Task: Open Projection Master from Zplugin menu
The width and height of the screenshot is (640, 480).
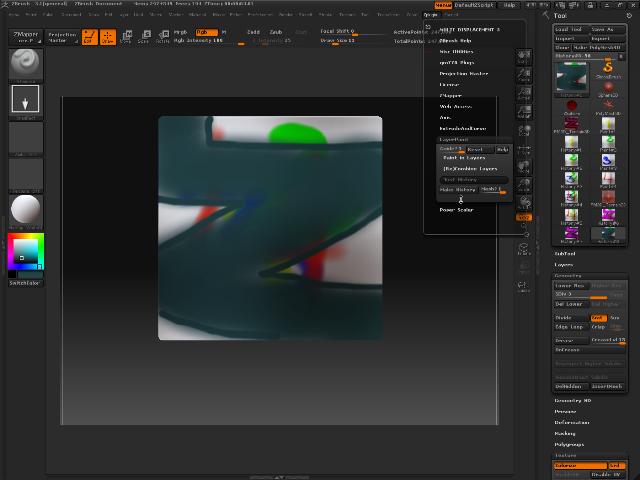Action: pyautogui.click(x=464, y=73)
